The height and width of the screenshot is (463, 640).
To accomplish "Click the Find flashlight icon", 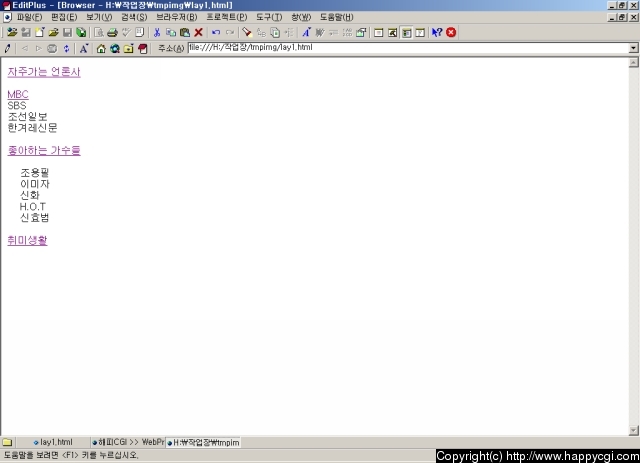I will 247,32.
